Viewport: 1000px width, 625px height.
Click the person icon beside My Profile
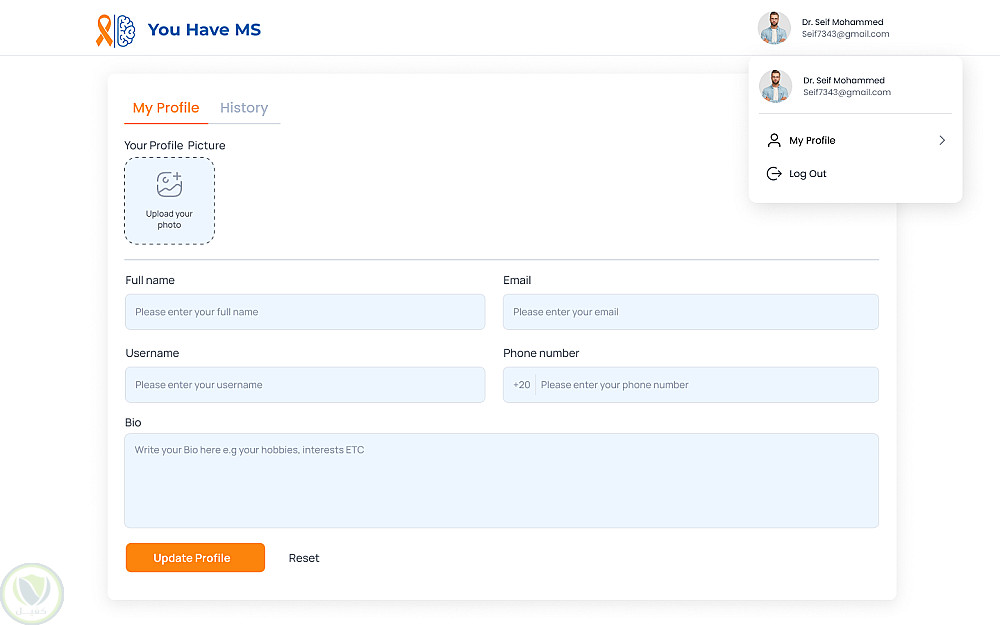coord(774,141)
